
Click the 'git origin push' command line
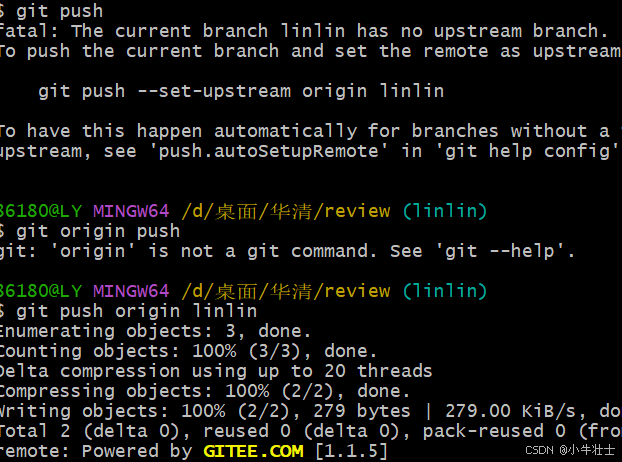tap(90, 231)
